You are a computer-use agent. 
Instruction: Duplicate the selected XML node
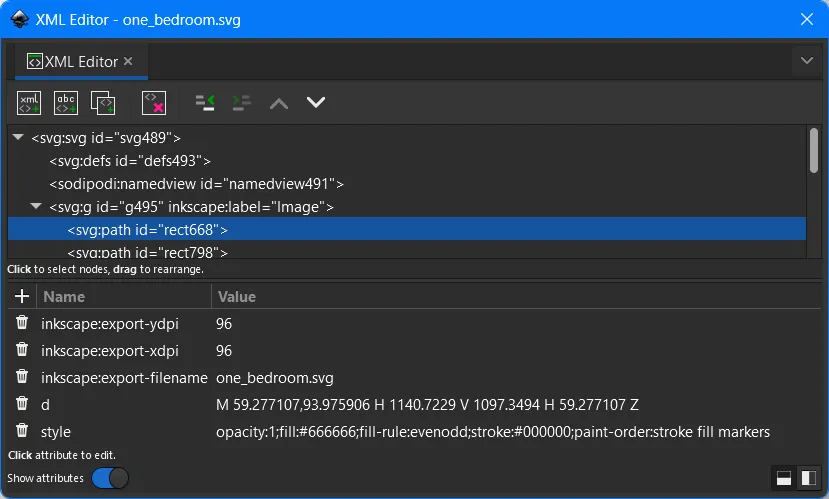[x=103, y=102]
